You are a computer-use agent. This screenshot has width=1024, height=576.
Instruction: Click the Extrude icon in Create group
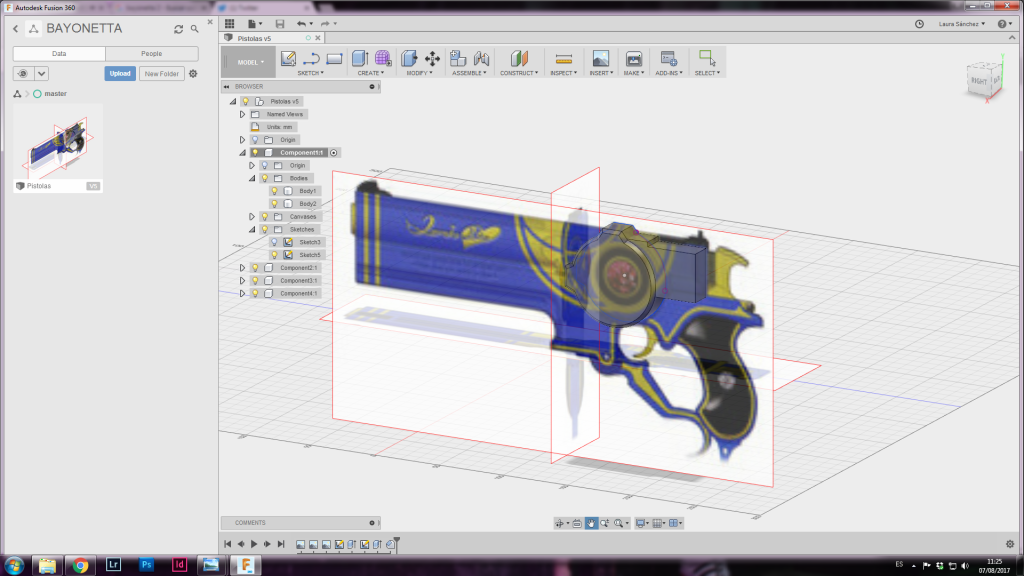[360, 58]
